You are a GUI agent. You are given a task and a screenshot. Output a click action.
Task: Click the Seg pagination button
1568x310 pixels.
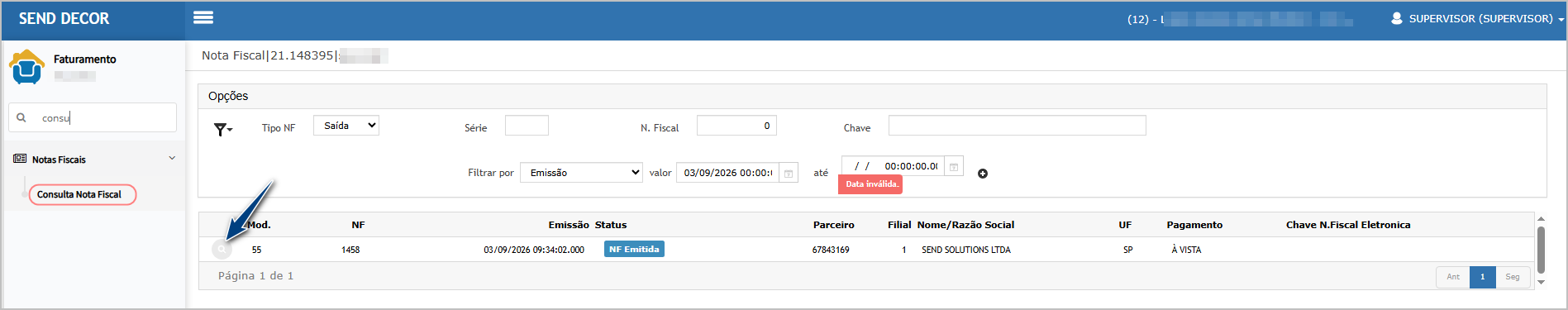pos(1513,277)
